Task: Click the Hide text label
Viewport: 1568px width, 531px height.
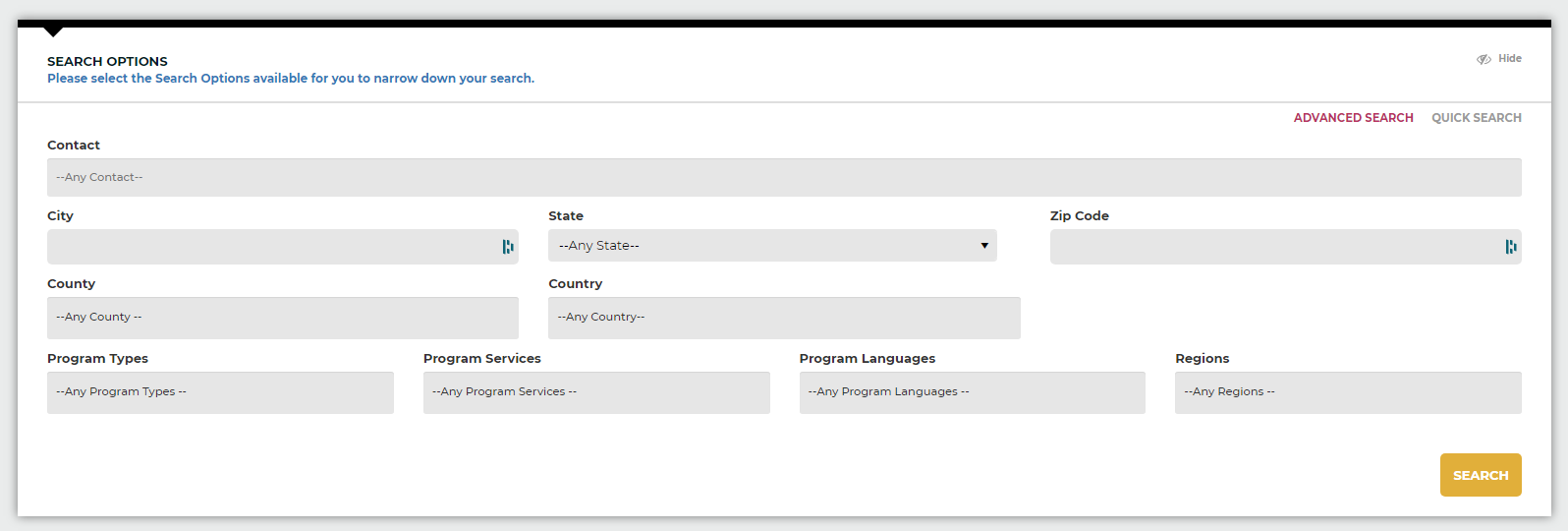Action: point(1509,59)
